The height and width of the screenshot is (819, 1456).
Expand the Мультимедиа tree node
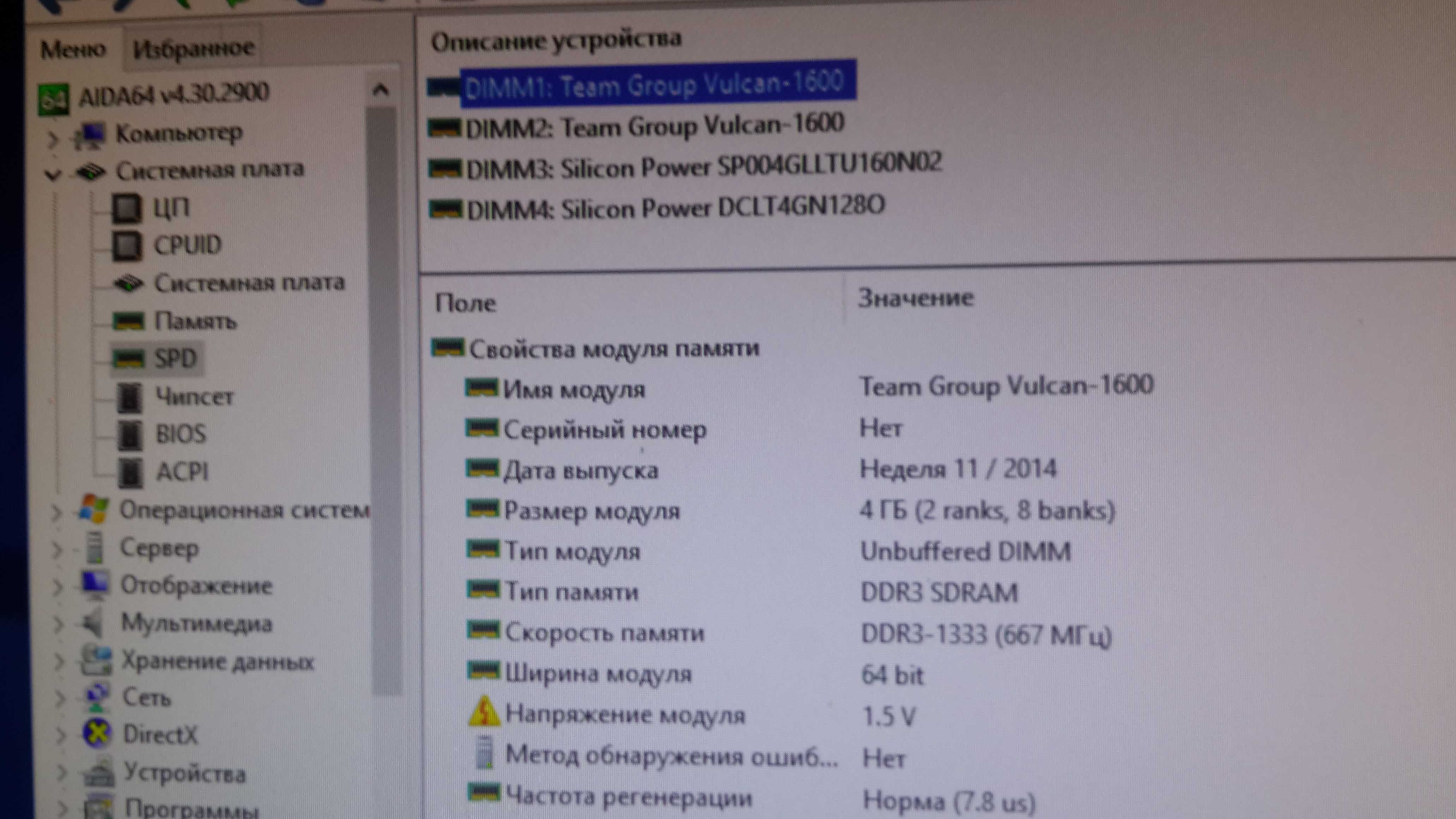point(58,625)
